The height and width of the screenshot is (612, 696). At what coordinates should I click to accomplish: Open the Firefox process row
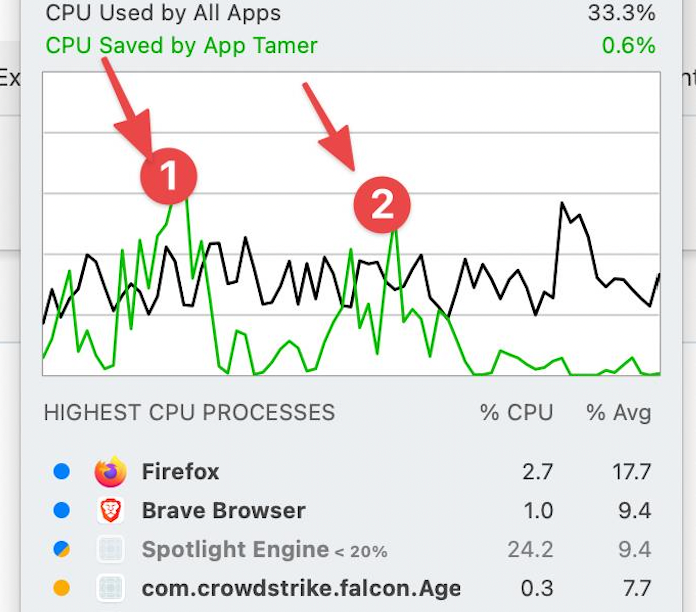coord(352,471)
